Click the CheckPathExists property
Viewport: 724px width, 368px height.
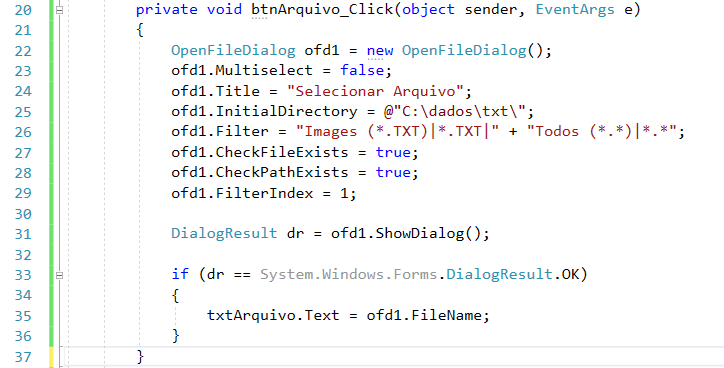(282, 172)
